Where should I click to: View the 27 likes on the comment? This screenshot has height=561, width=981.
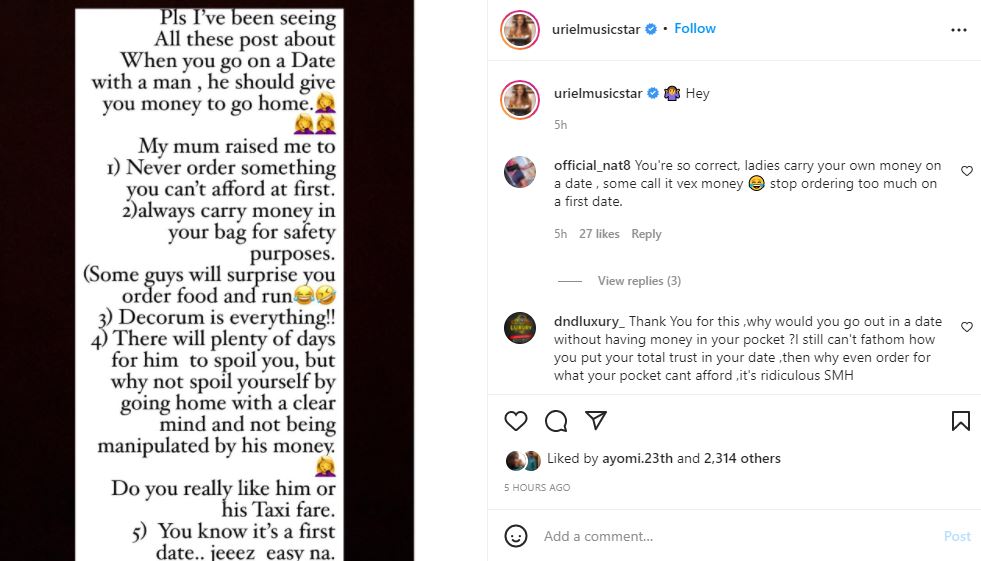click(599, 234)
